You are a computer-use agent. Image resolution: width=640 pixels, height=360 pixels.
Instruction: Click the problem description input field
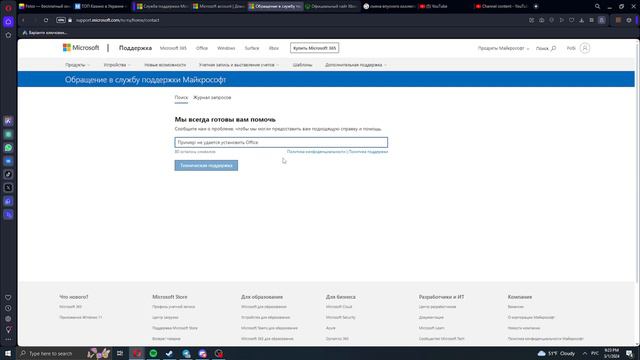[281, 142]
